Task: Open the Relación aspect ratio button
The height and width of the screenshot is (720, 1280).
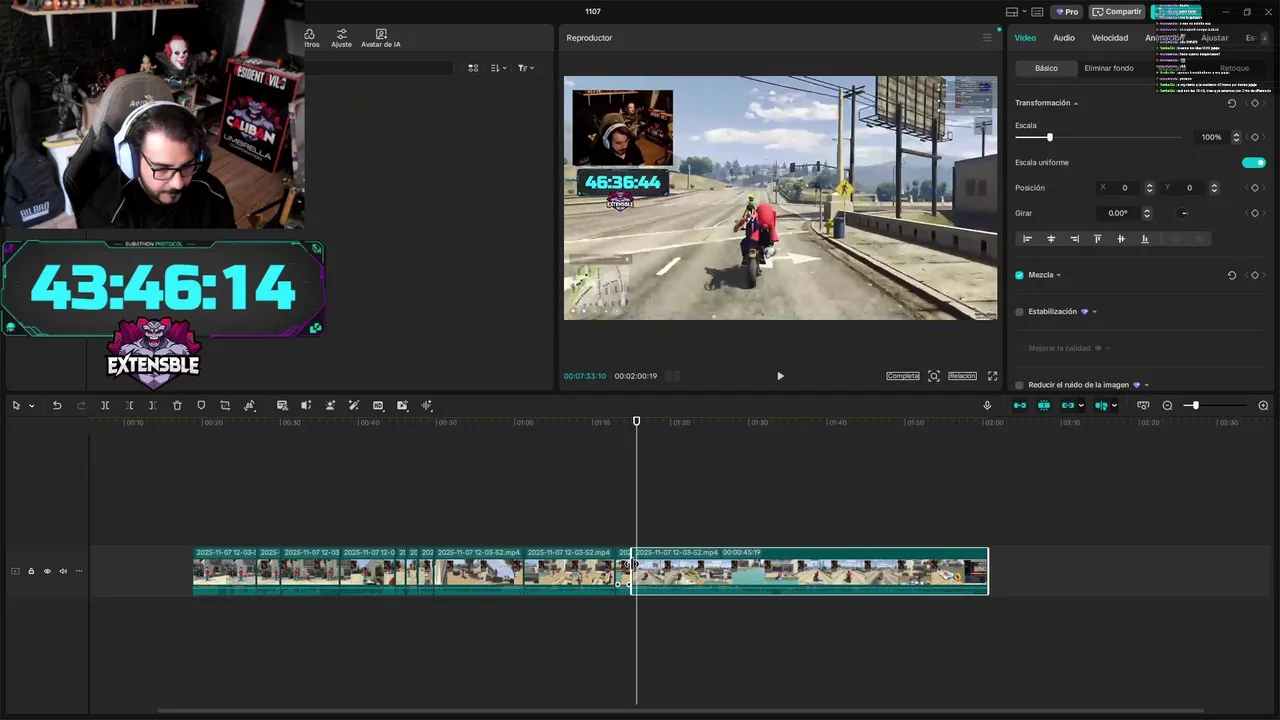Action: pos(962,376)
